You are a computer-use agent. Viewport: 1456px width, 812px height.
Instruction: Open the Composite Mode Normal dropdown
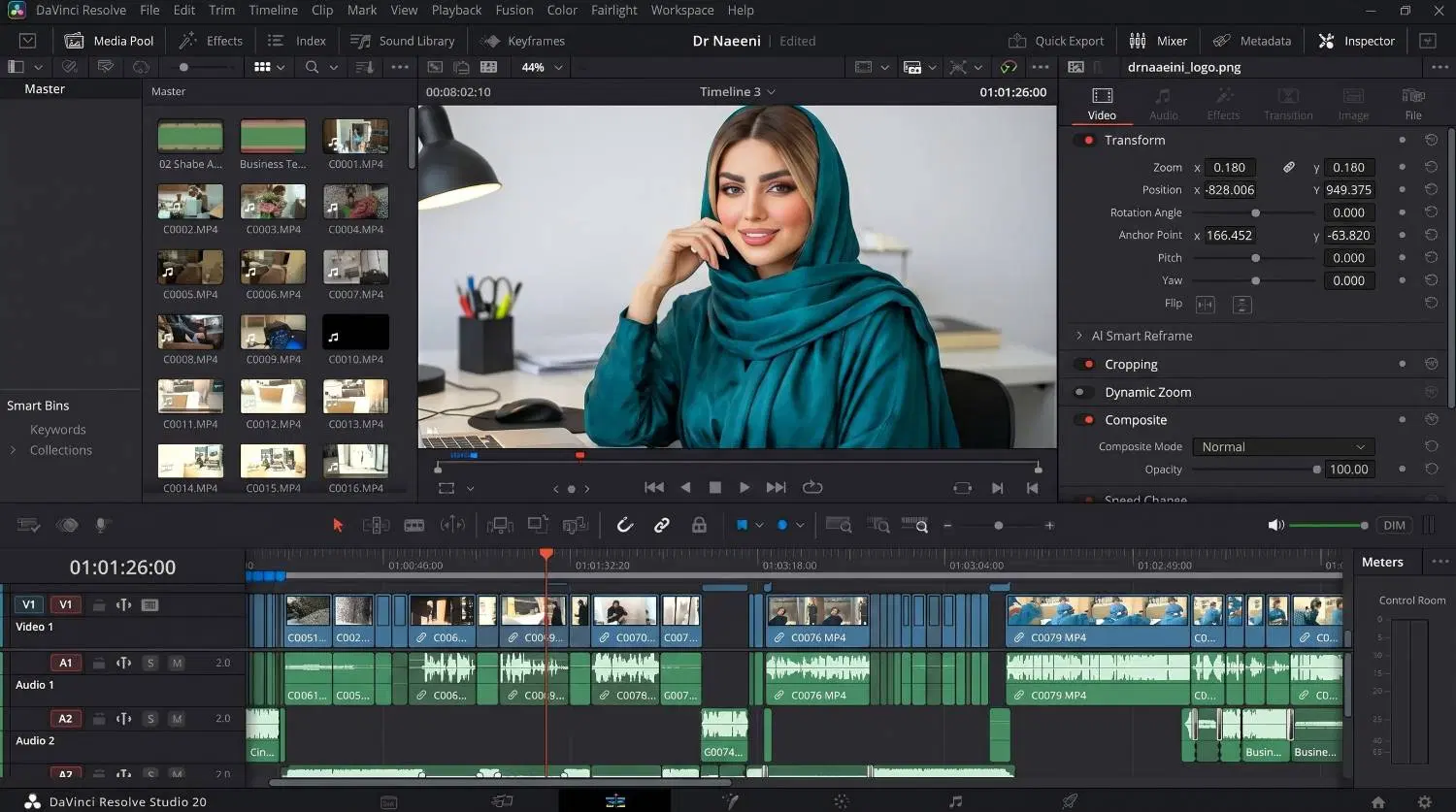[x=1283, y=446]
